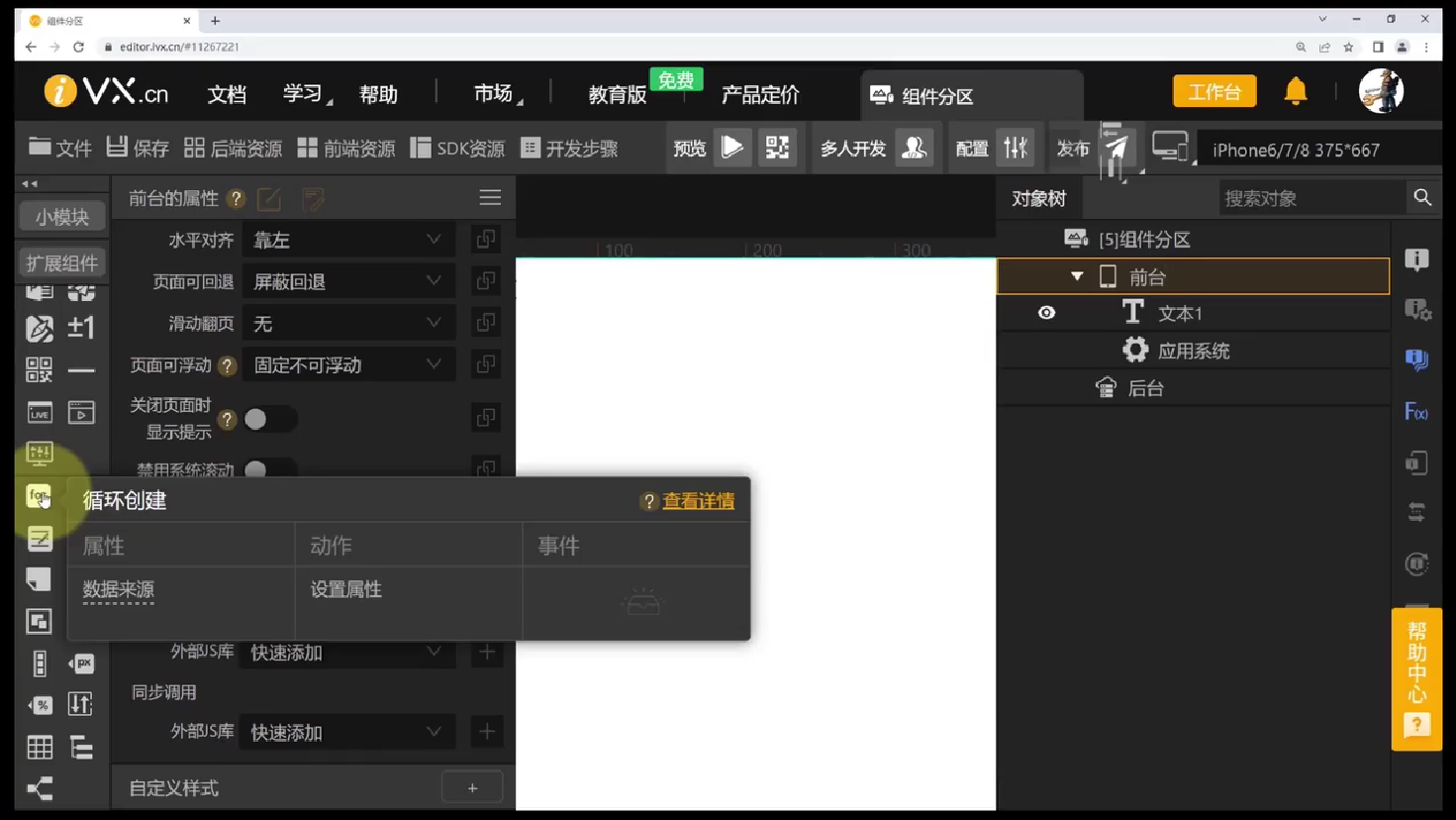1456x820 pixels.
Task: Pick the LIVE streaming component icon
Action: [39, 412]
